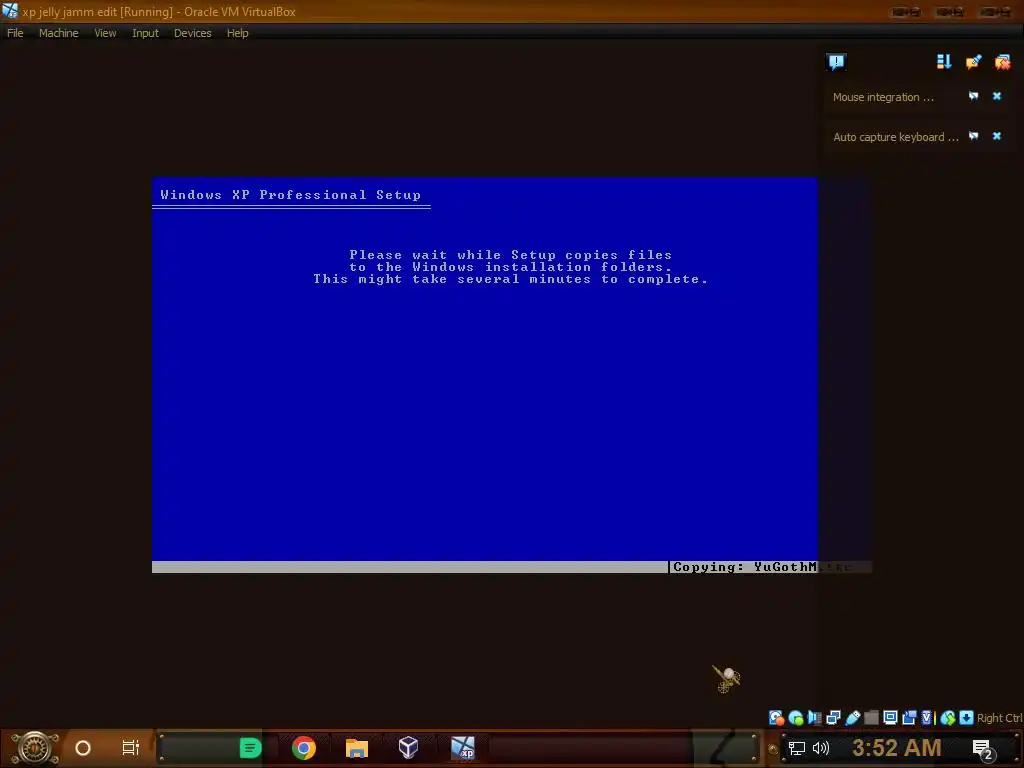Click the 'This might take several minutes' line
Screen dimensions: 1024x768
click(510, 279)
